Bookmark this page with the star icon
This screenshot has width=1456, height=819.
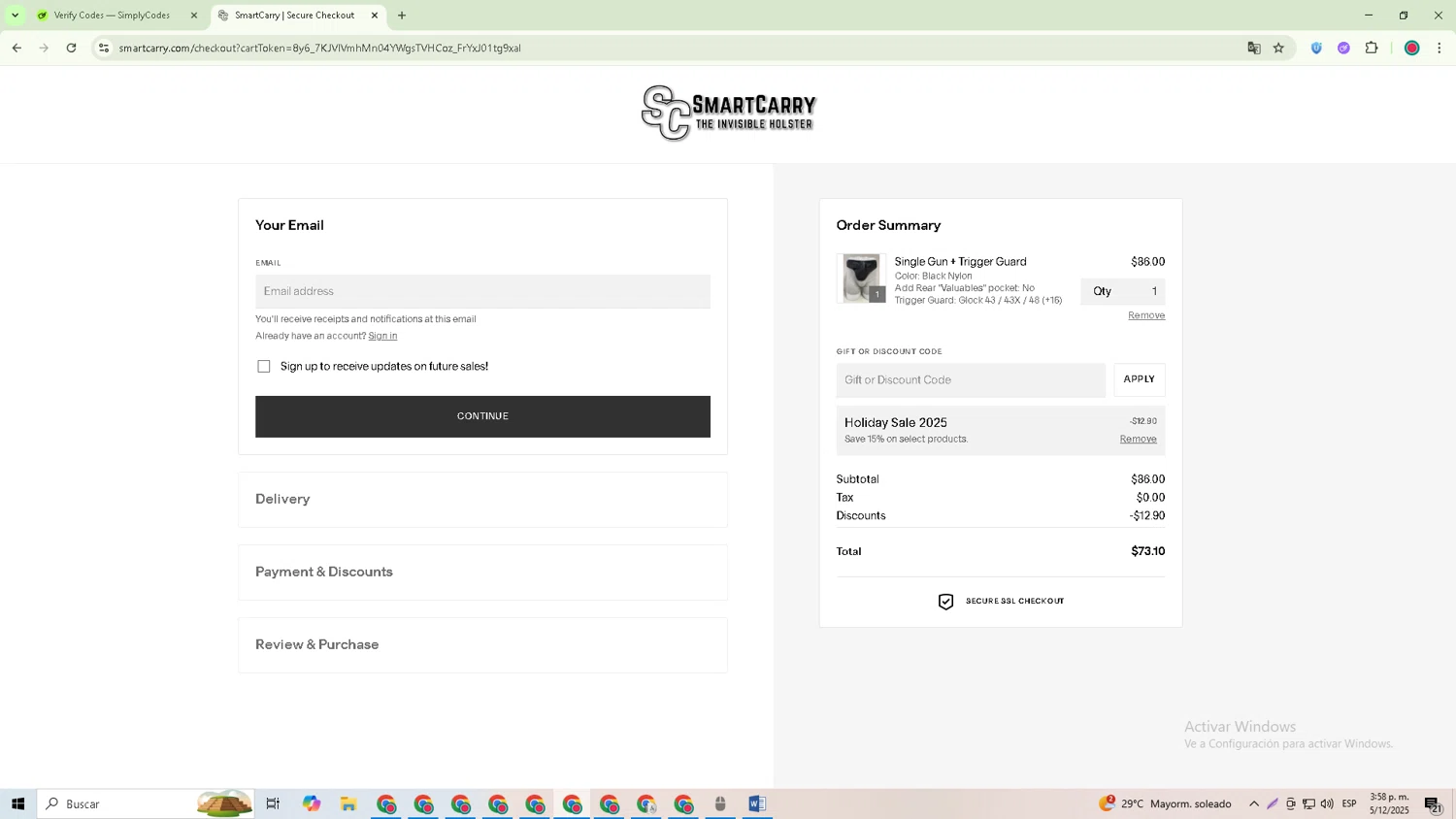(x=1279, y=48)
